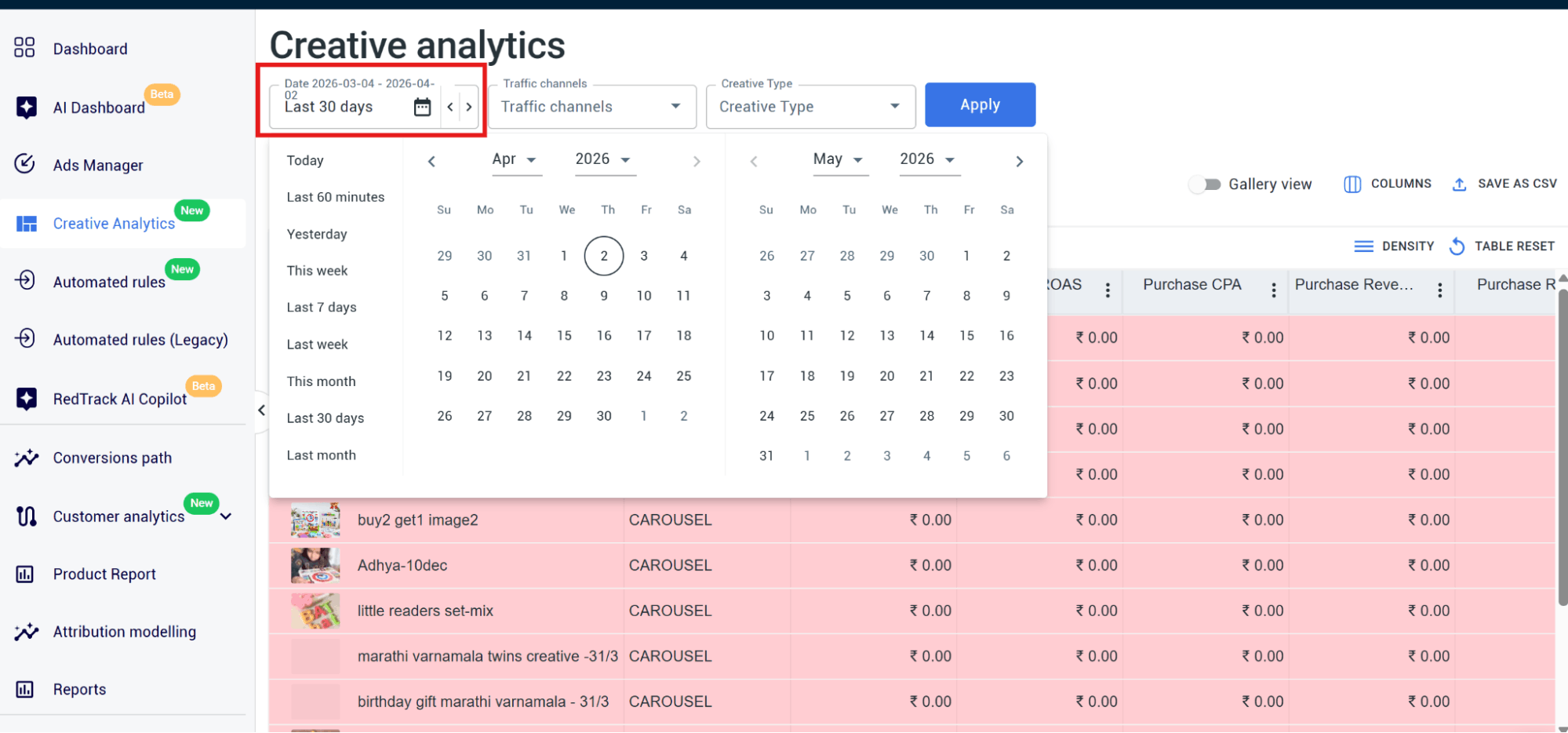Open the Traffic channels dropdown
The image size is (1568, 733).
point(592,107)
